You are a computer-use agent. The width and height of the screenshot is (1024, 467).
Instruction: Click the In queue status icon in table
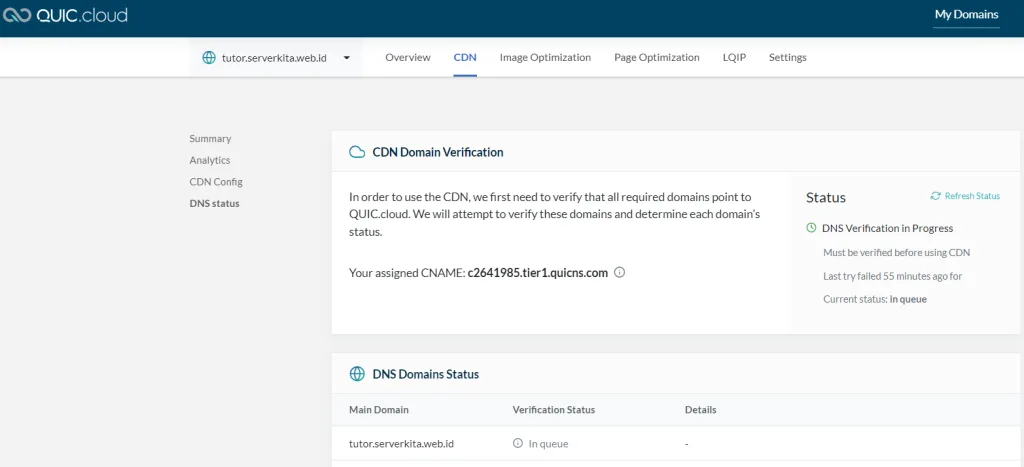click(518, 443)
